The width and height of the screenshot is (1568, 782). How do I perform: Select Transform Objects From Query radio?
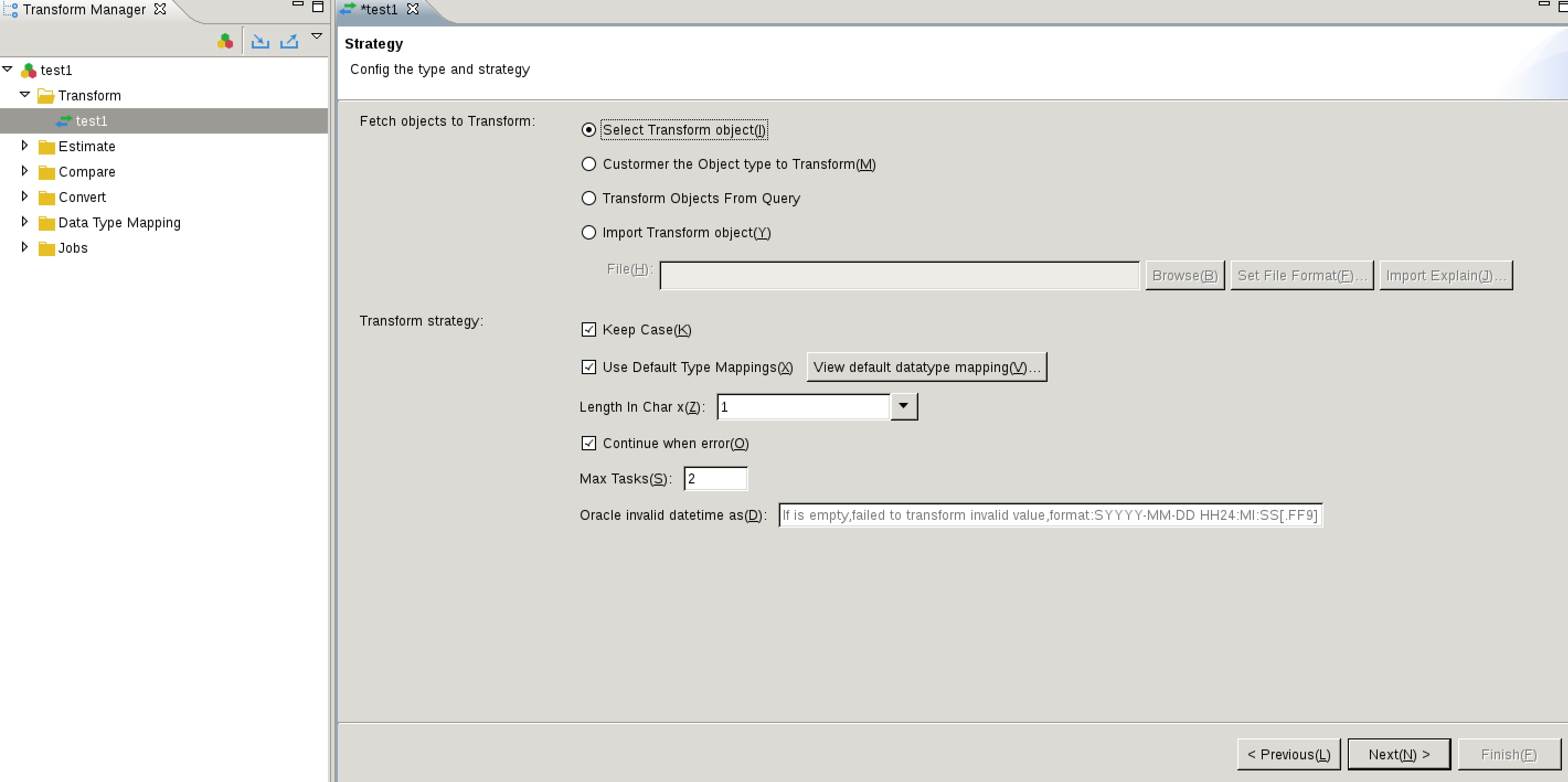point(588,198)
